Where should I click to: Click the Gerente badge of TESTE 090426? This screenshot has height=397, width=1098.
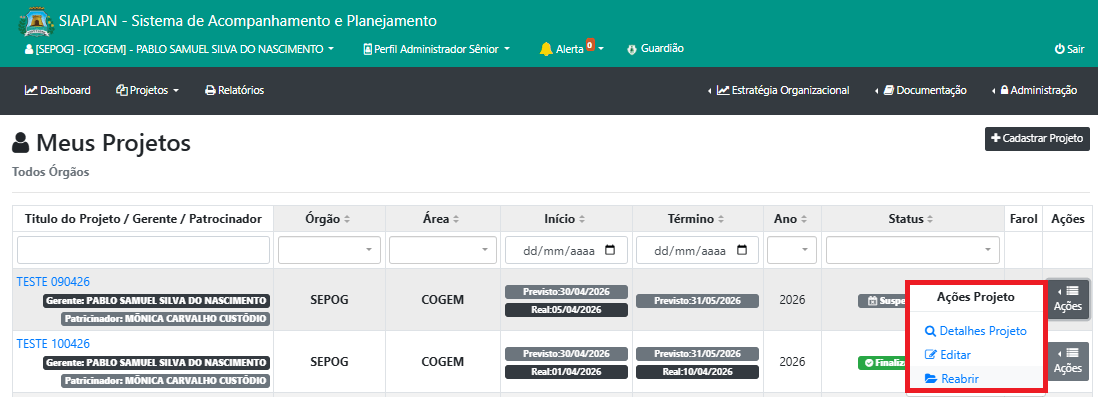[x=156, y=301]
